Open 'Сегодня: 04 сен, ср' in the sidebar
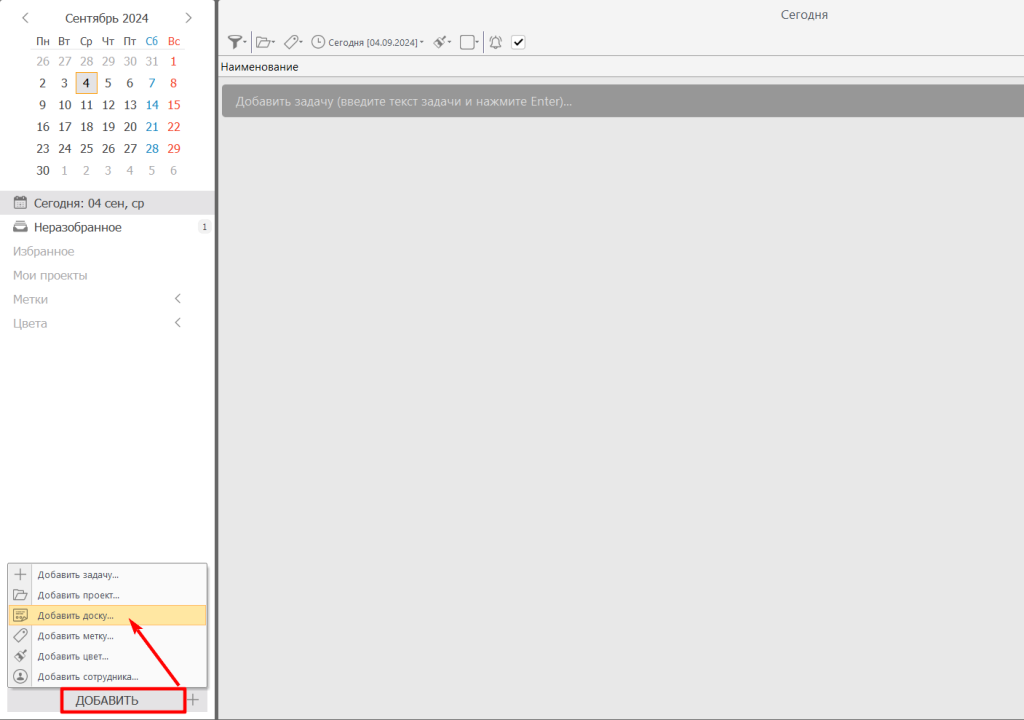The image size is (1024, 720). pyautogui.click(x=107, y=203)
